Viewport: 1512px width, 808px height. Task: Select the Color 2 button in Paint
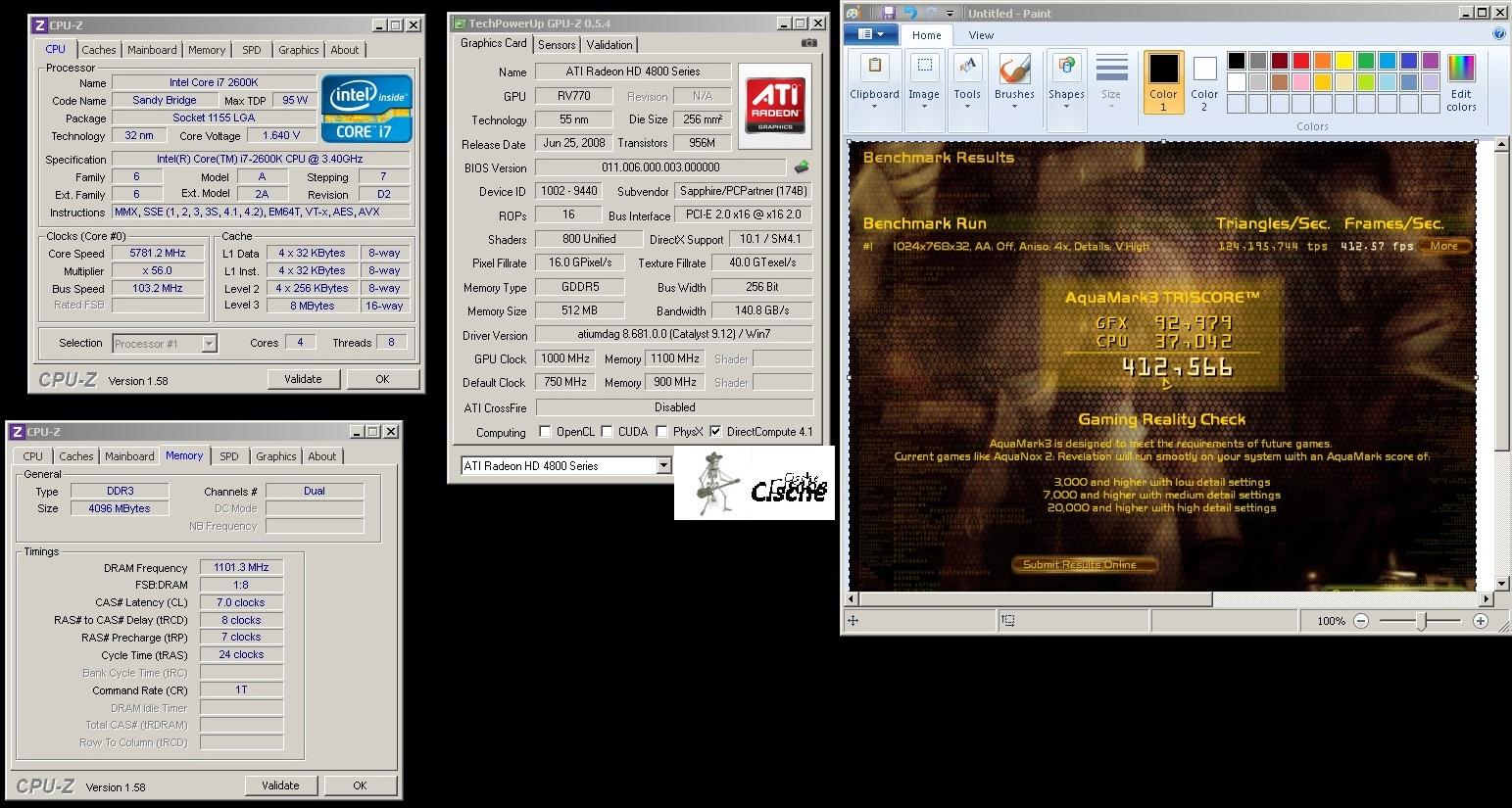pyautogui.click(x=1204, y=81)
